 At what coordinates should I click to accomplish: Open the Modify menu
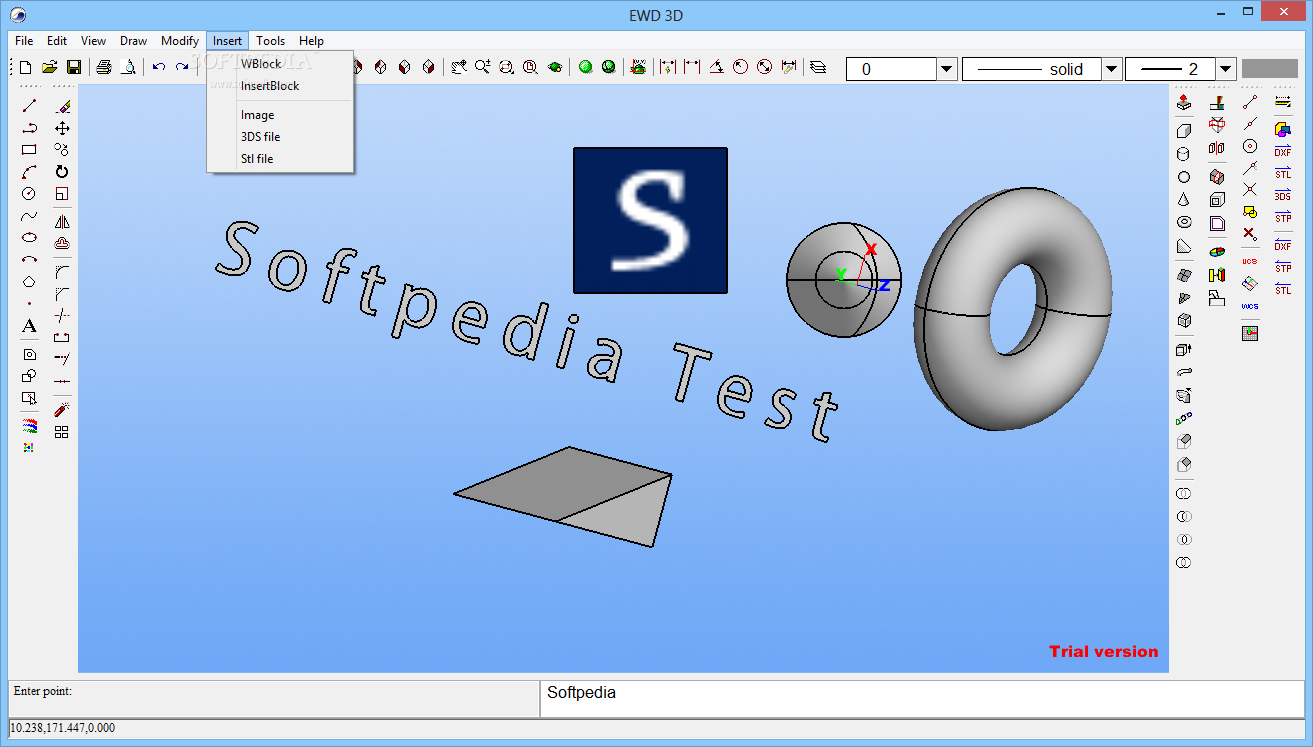tap(180, 41)
